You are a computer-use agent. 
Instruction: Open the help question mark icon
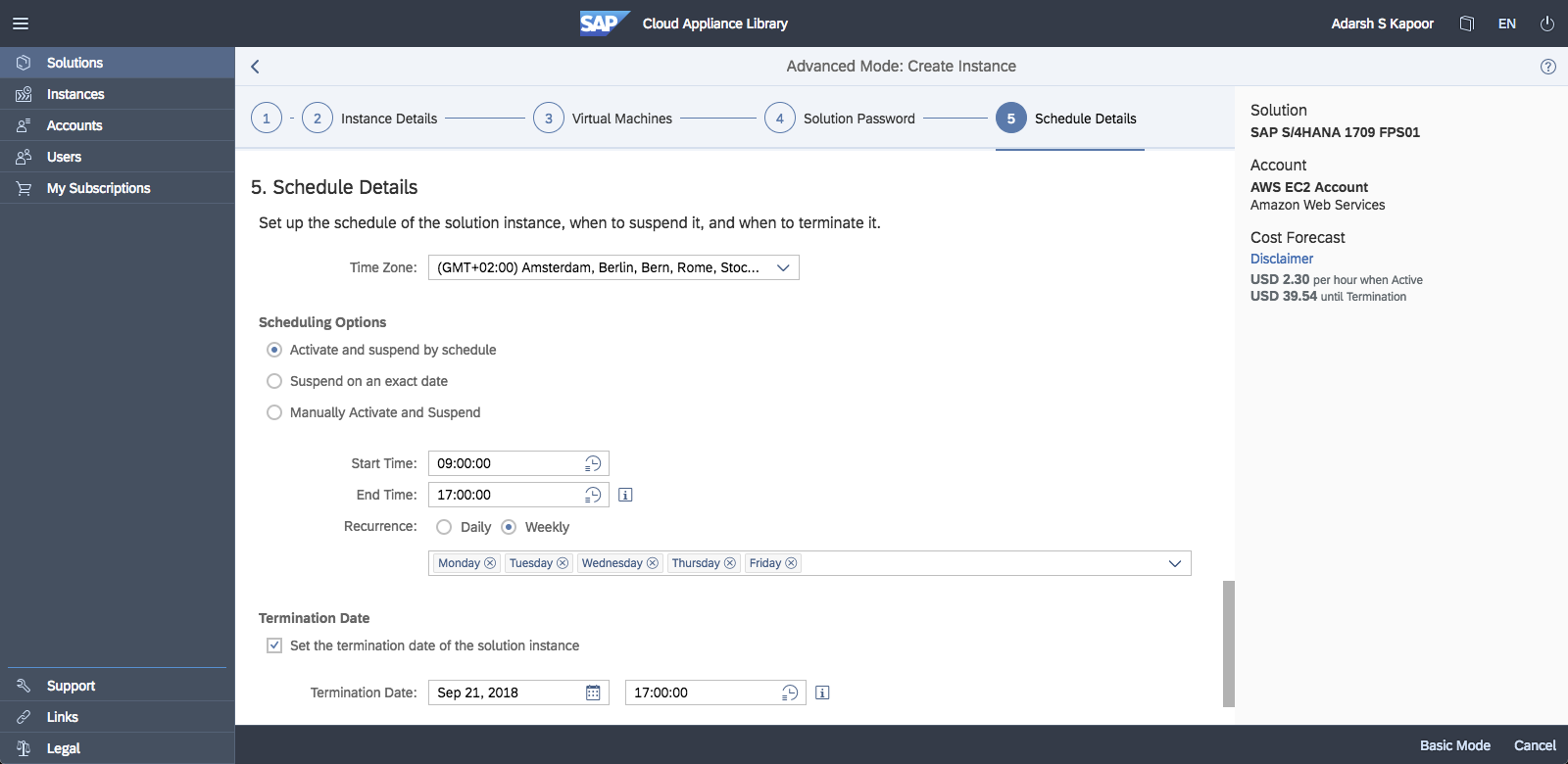pos(1548,67)
